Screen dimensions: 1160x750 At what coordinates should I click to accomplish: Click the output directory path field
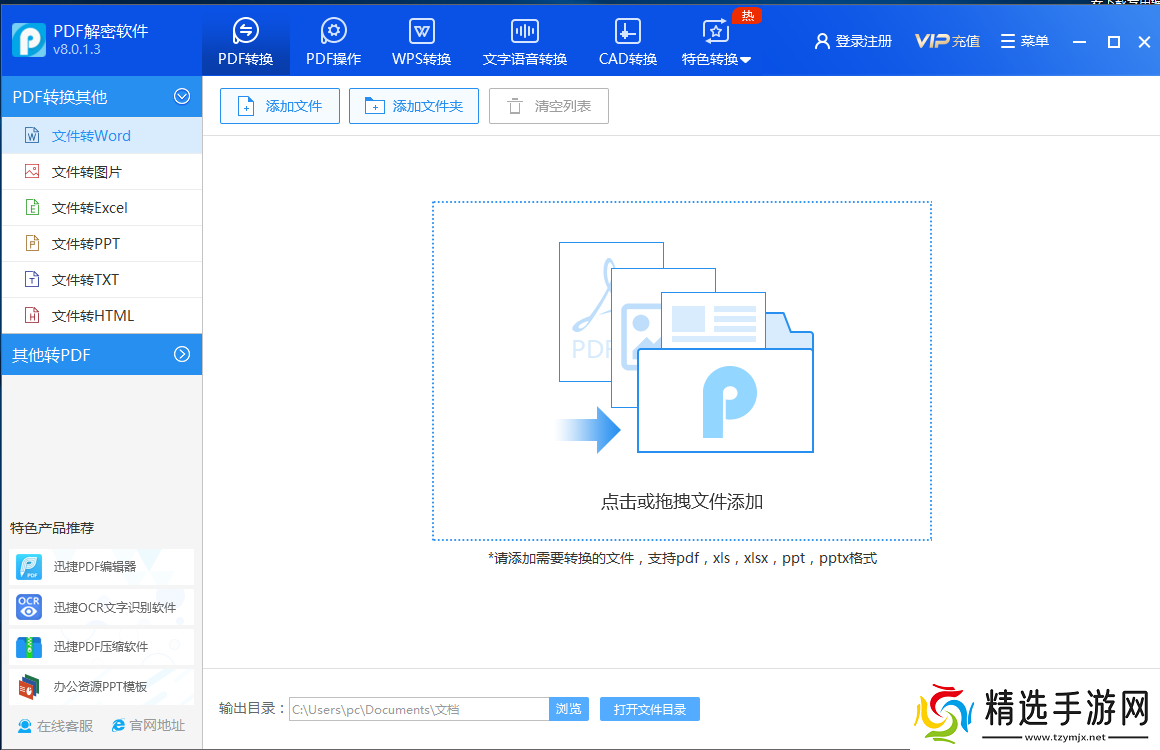pos(420,709)
